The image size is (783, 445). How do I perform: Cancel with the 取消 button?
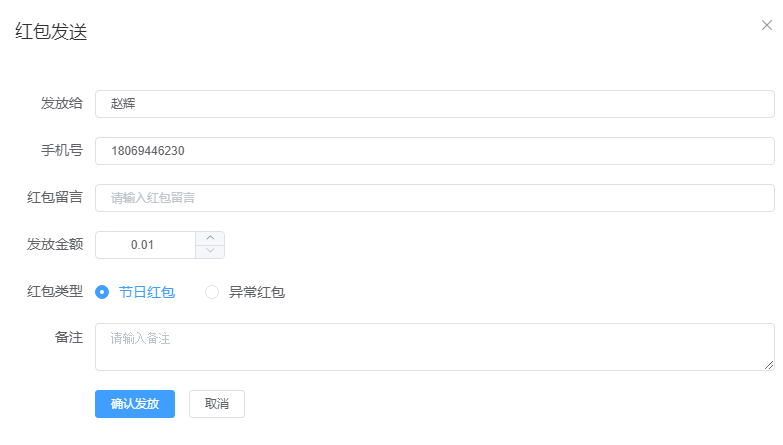(x=217, y=404)
